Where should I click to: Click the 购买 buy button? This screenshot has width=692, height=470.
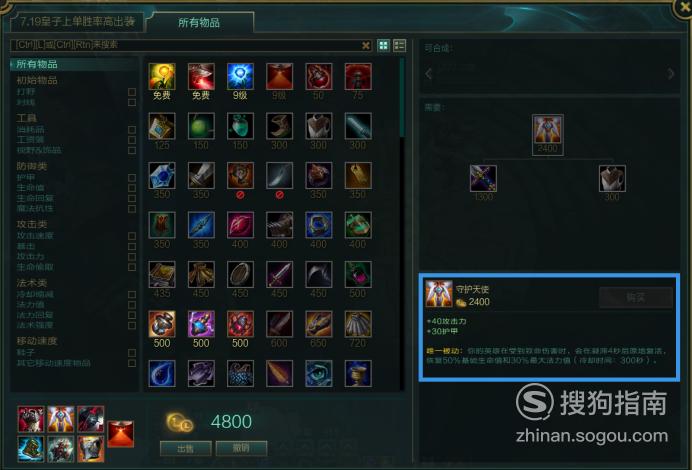click(636, 297)
